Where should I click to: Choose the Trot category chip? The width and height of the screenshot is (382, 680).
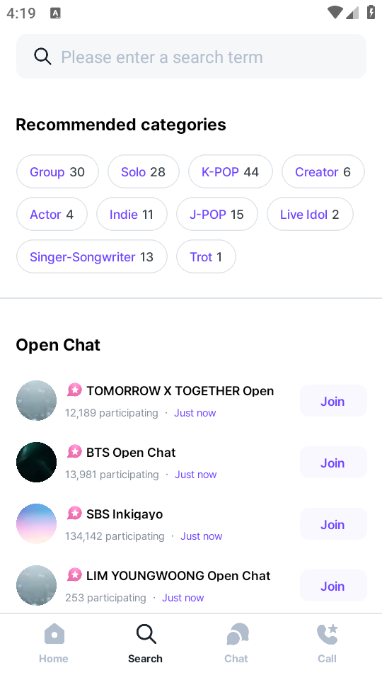[206, 257]
